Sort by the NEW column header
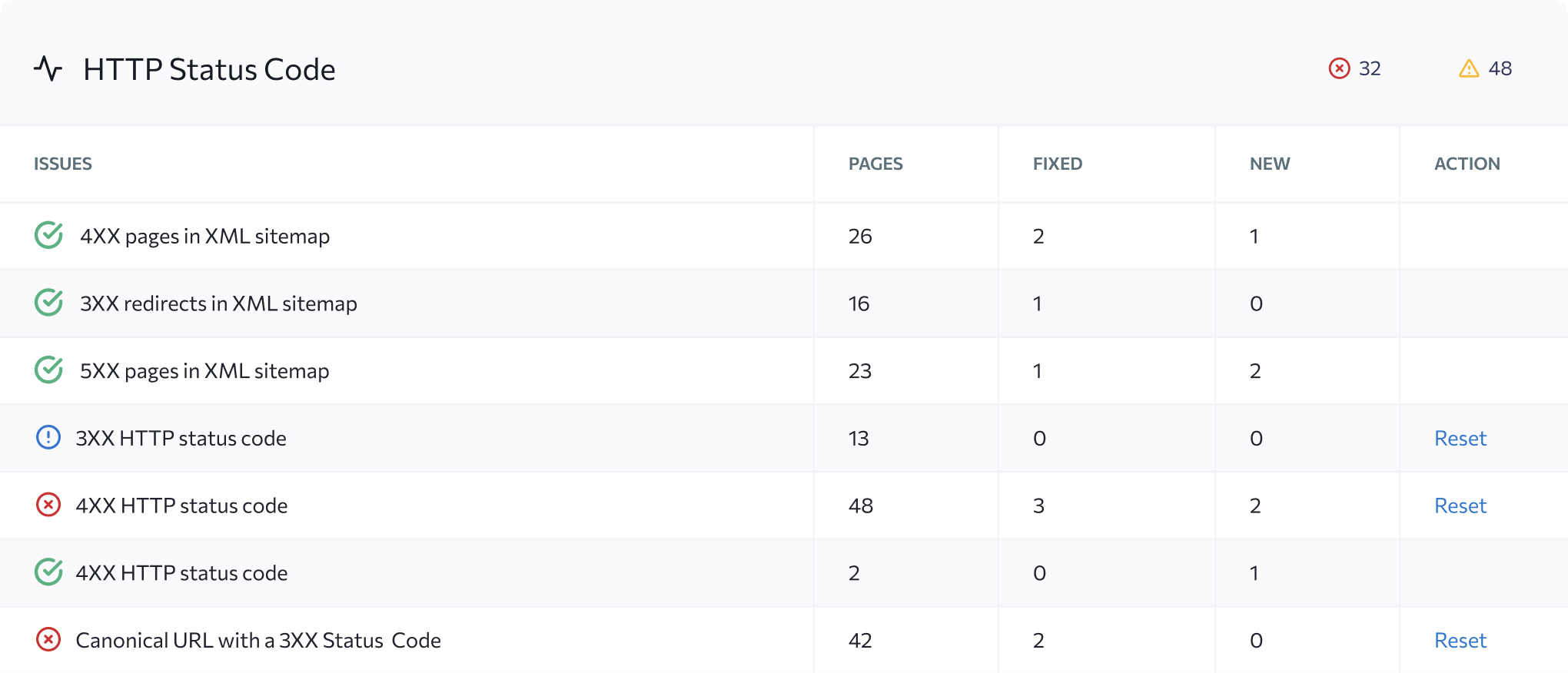1568x673 pixels. [1270, 164]
